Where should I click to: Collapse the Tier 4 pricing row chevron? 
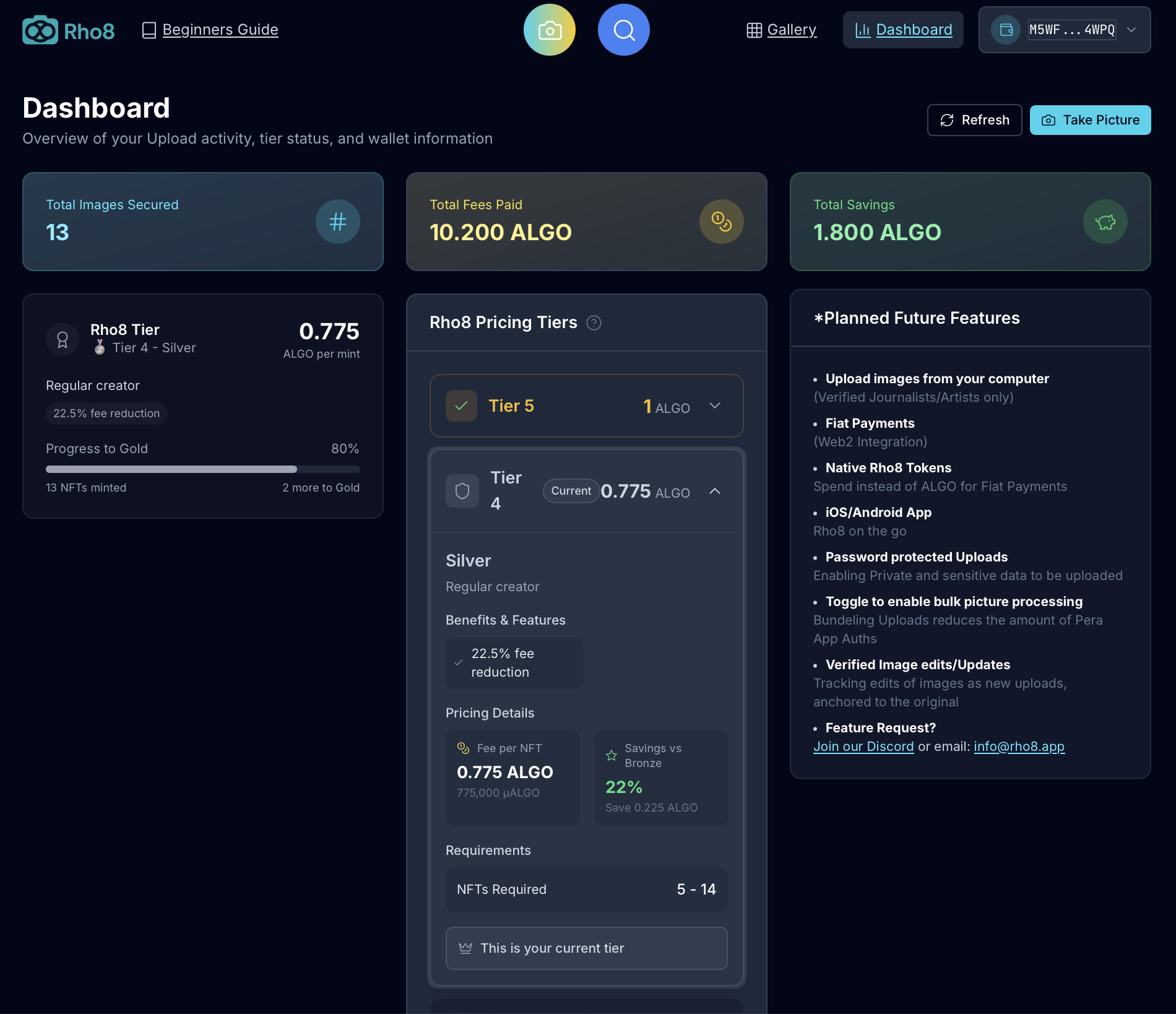pos(715,491)
